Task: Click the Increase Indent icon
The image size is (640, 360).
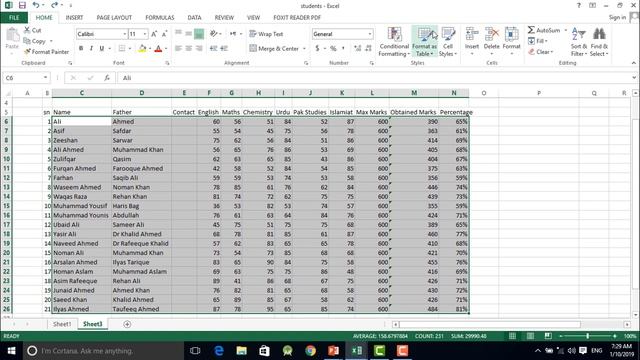Action: tap(224, 49)
